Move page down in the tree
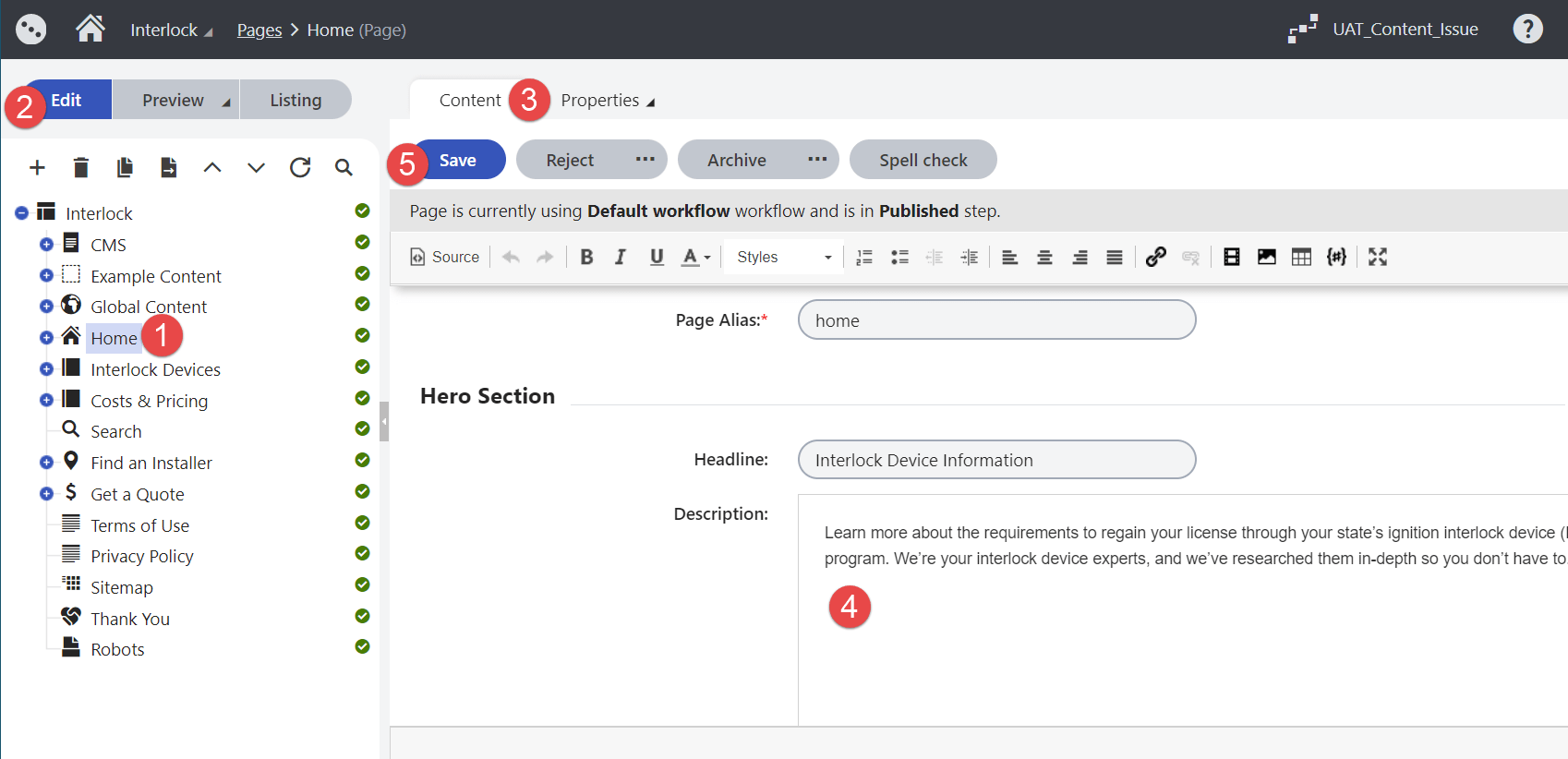The image size is (1568, 759). (256, 167)
